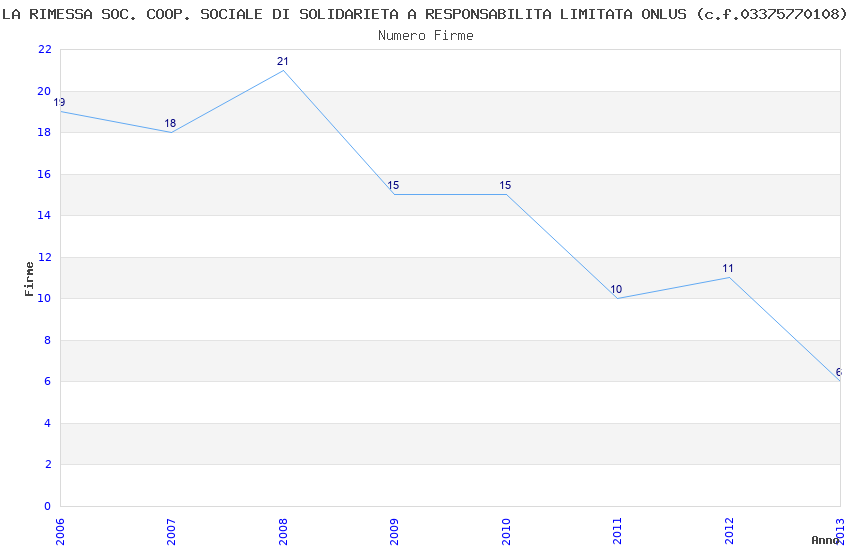Click the y-axis value 2
Image resolution: width=850 pixels, height=550 pixels.
[x=48, y=464]
